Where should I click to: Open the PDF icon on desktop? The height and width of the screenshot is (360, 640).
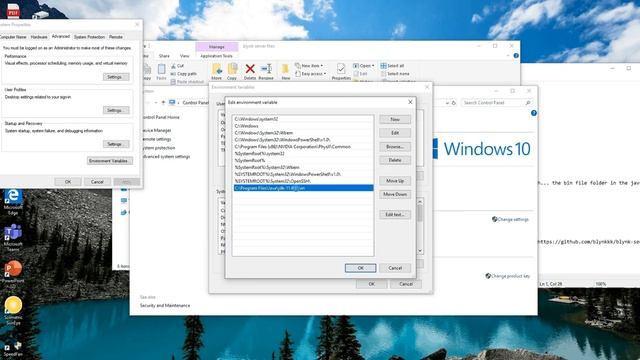point(13,10)
